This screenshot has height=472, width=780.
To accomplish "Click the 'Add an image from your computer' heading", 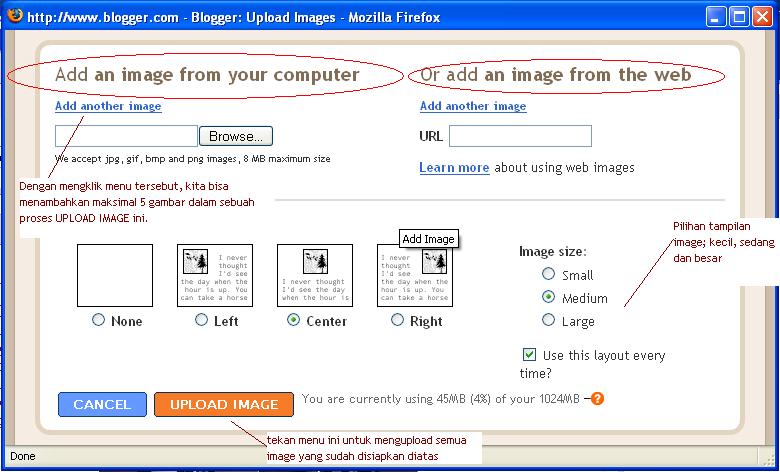I will (x=207, y=75).
